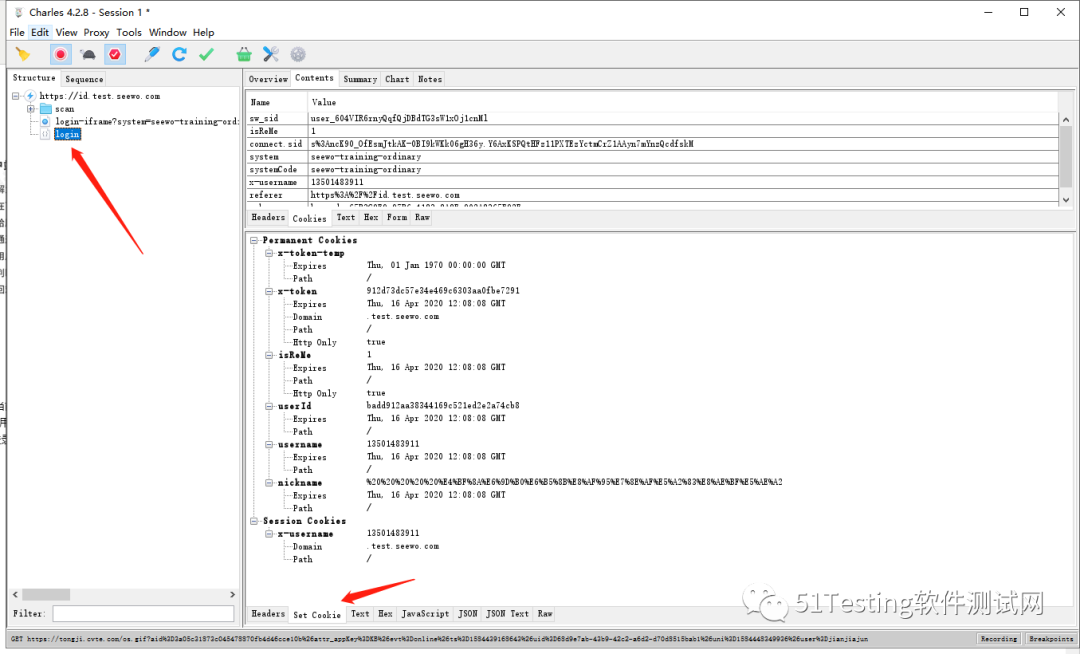Select the login-iframe request item
The height and width of the screenshot is (654, 1080).
[147, 122]
